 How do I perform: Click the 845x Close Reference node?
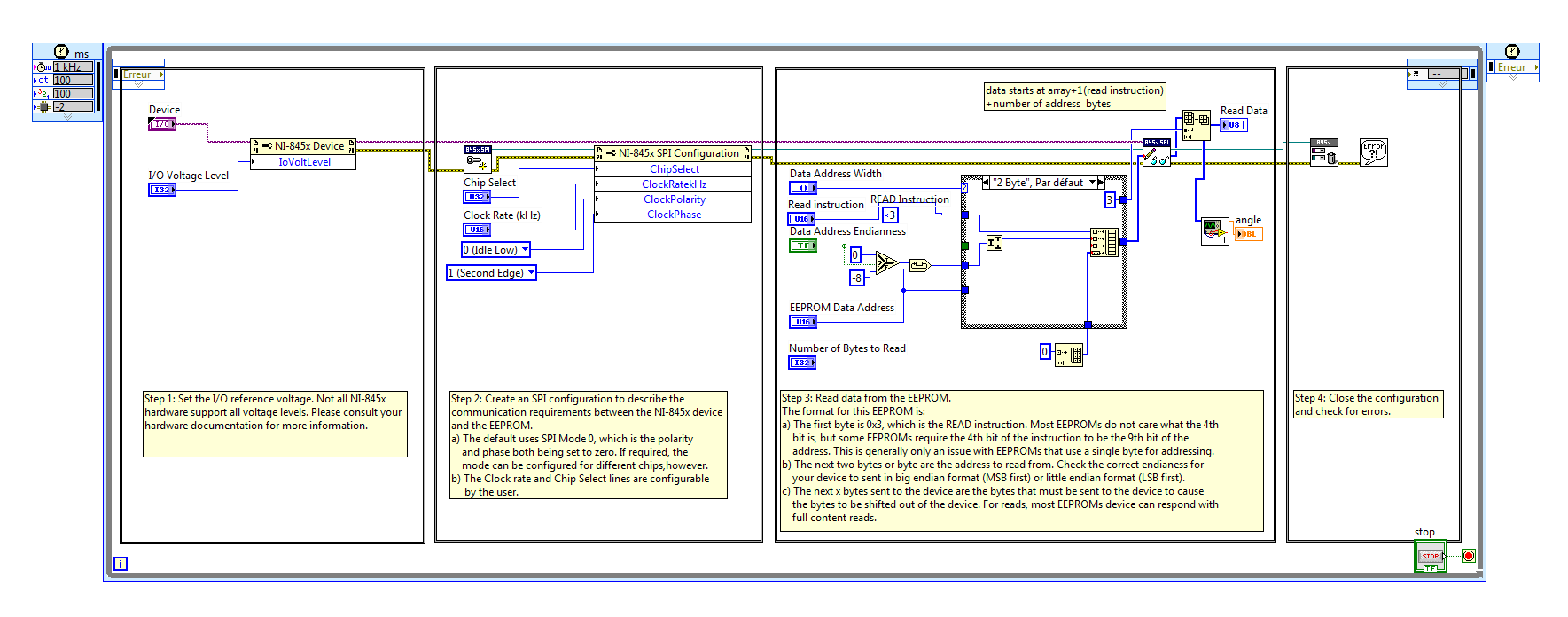[1323, 152]
